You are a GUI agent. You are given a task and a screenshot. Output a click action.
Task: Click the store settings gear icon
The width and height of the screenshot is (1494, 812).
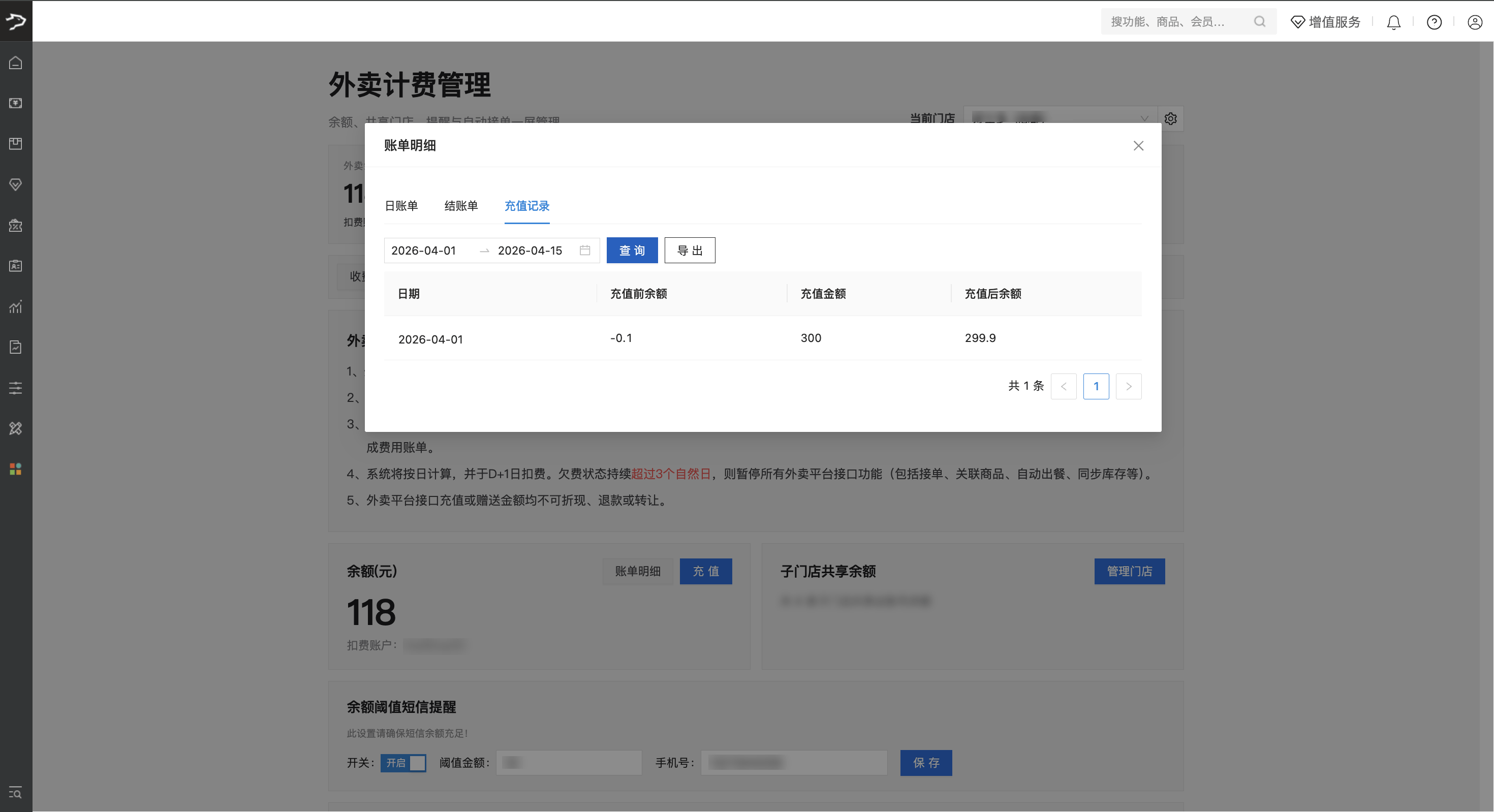coord(1170,119)
